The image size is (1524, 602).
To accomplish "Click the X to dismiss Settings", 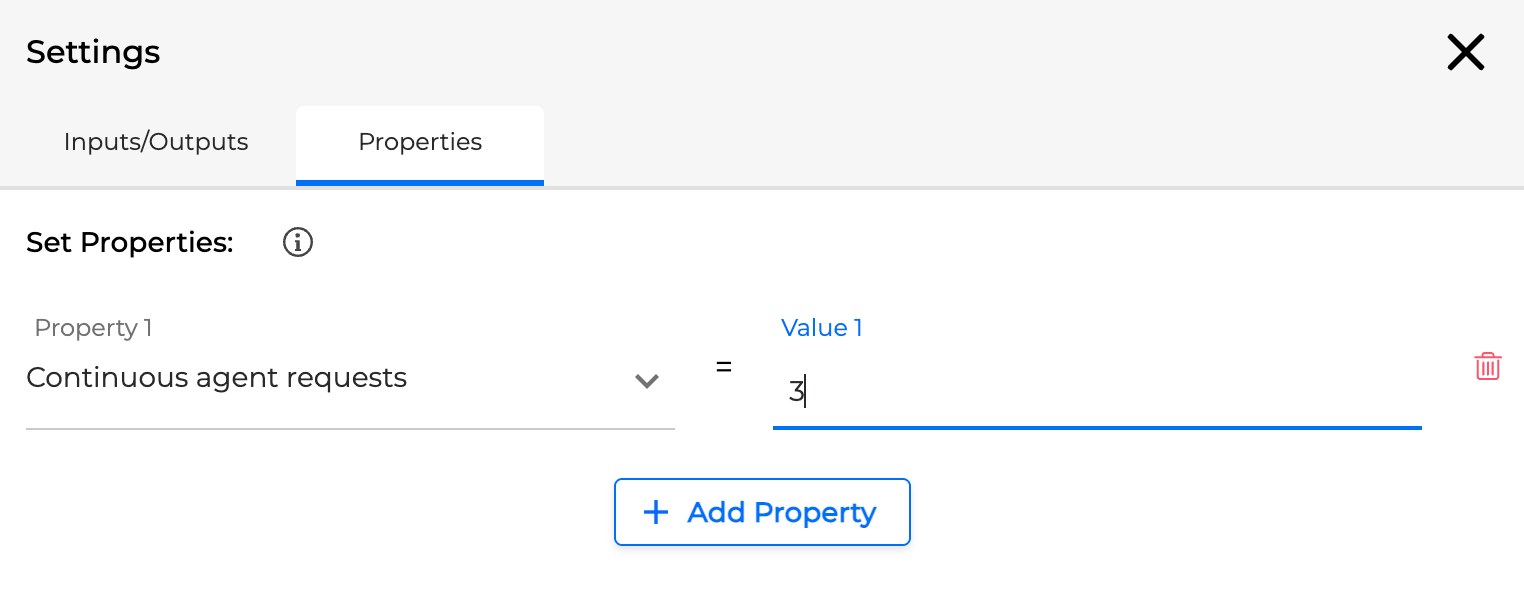I will click(1465, 52).
